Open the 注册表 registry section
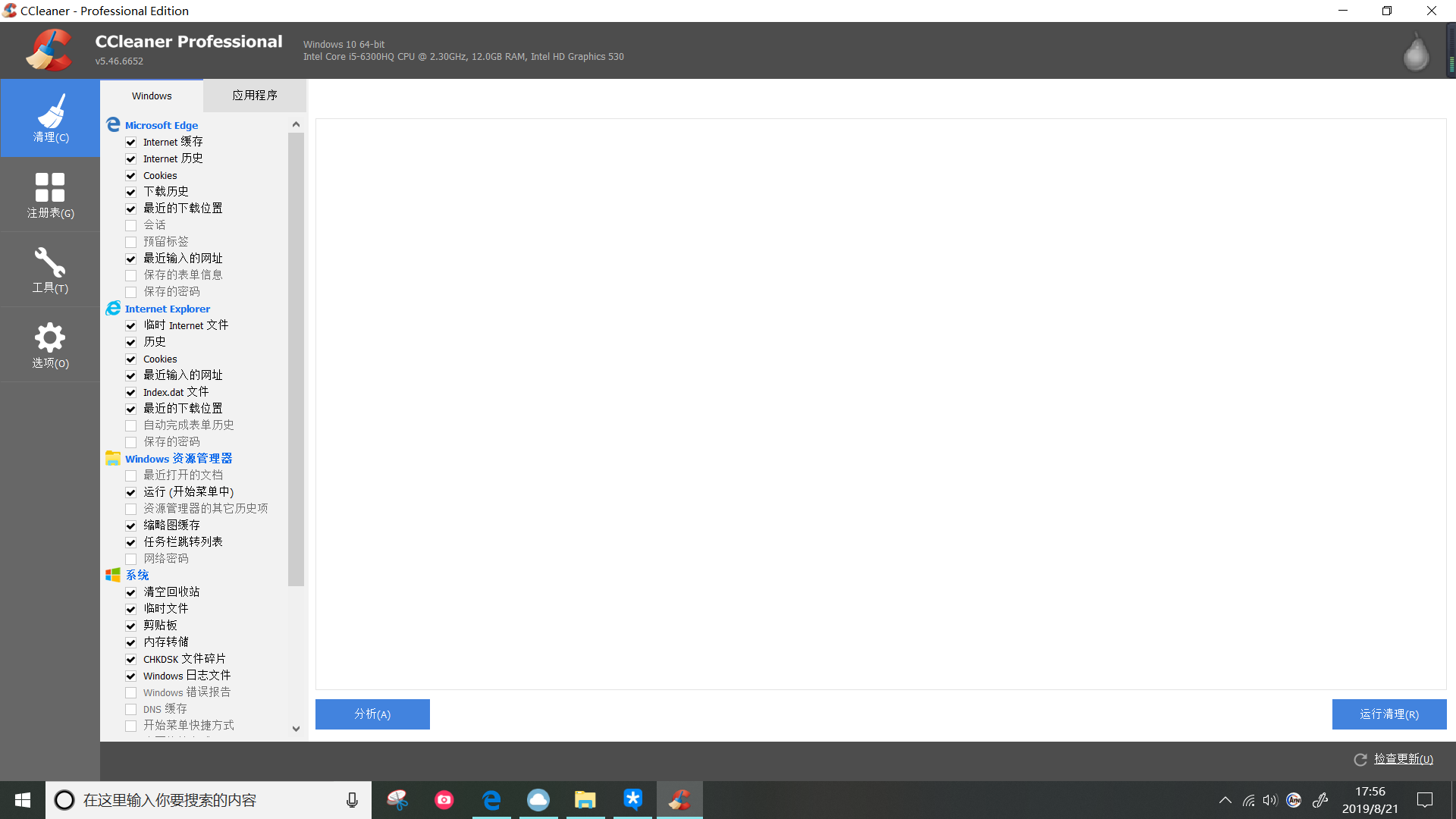This screenshot has width=1456, height=819. (50, 194)
